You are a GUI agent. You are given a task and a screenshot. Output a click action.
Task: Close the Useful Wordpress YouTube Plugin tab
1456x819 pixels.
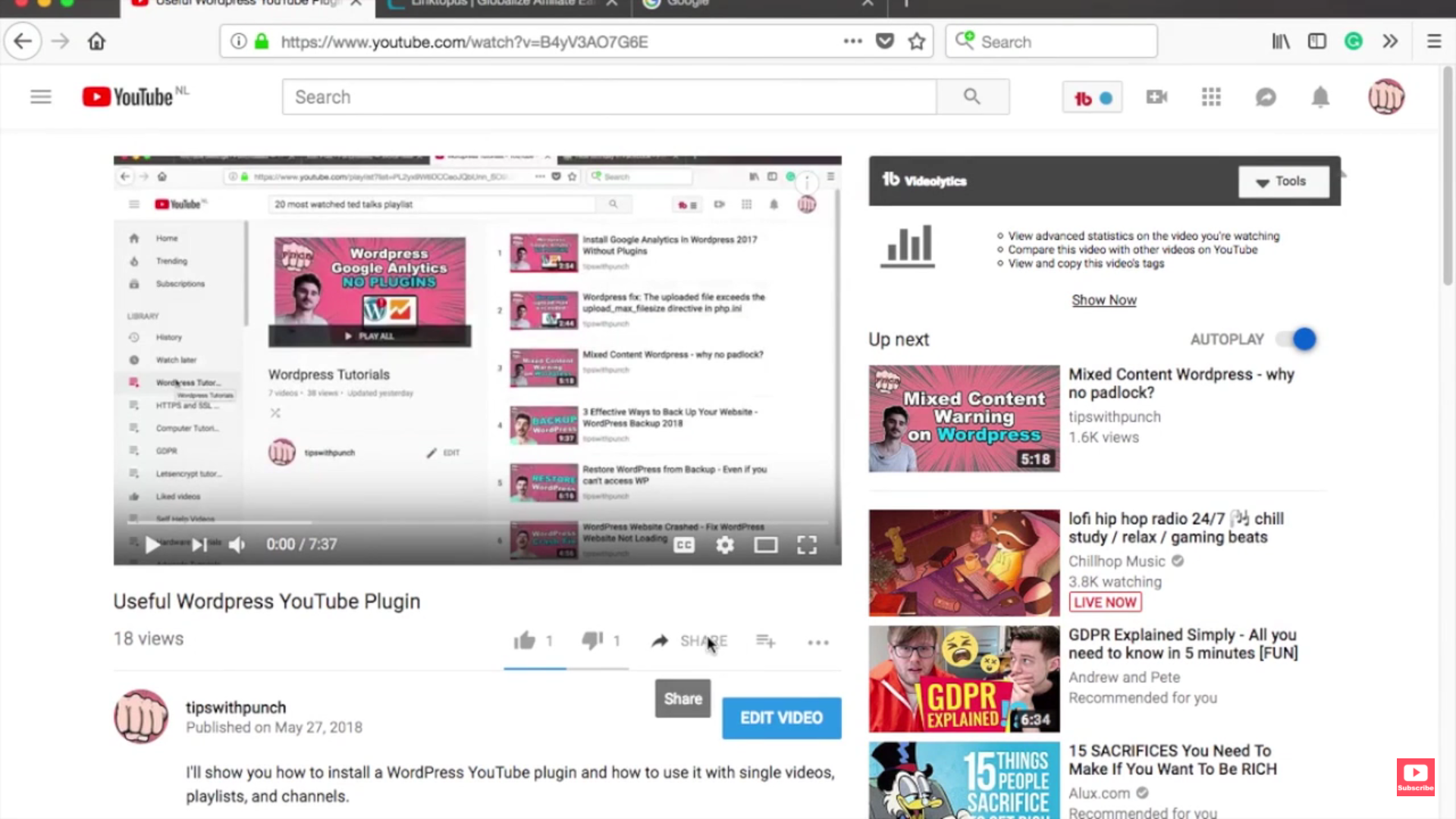pos(356,3)
